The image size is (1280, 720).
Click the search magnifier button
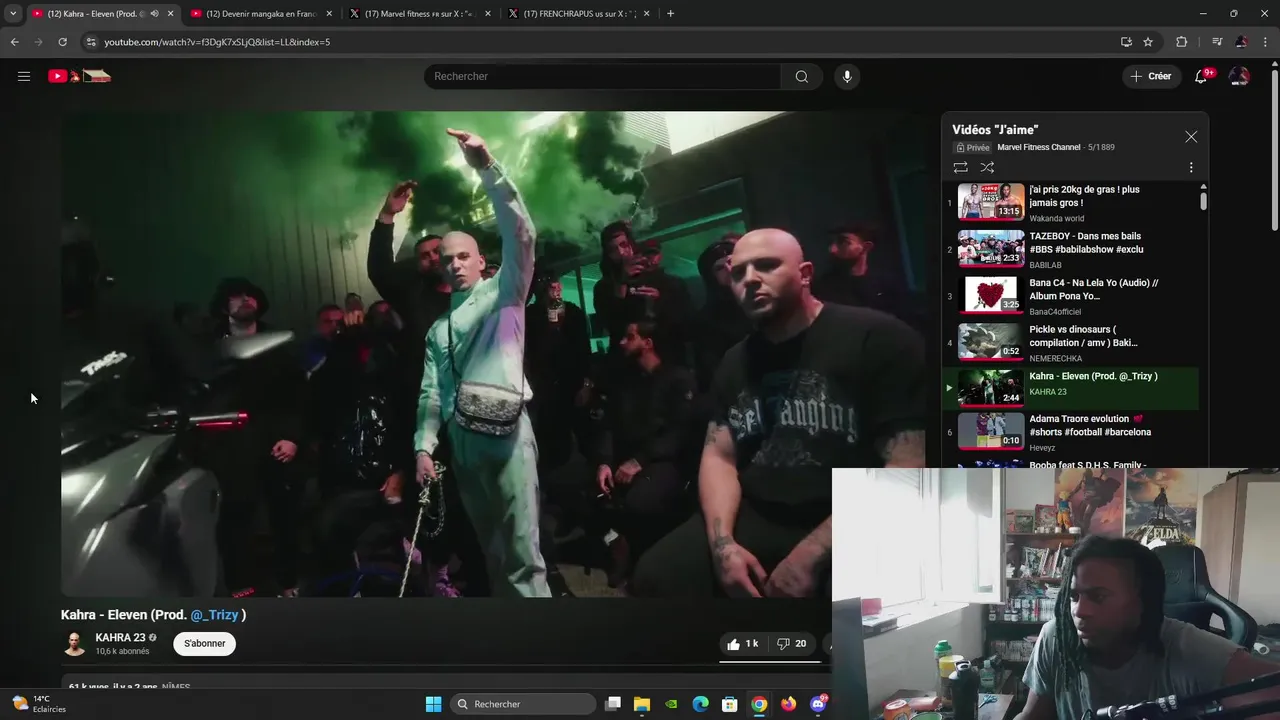pyautogui.click(x=801, y=76)
